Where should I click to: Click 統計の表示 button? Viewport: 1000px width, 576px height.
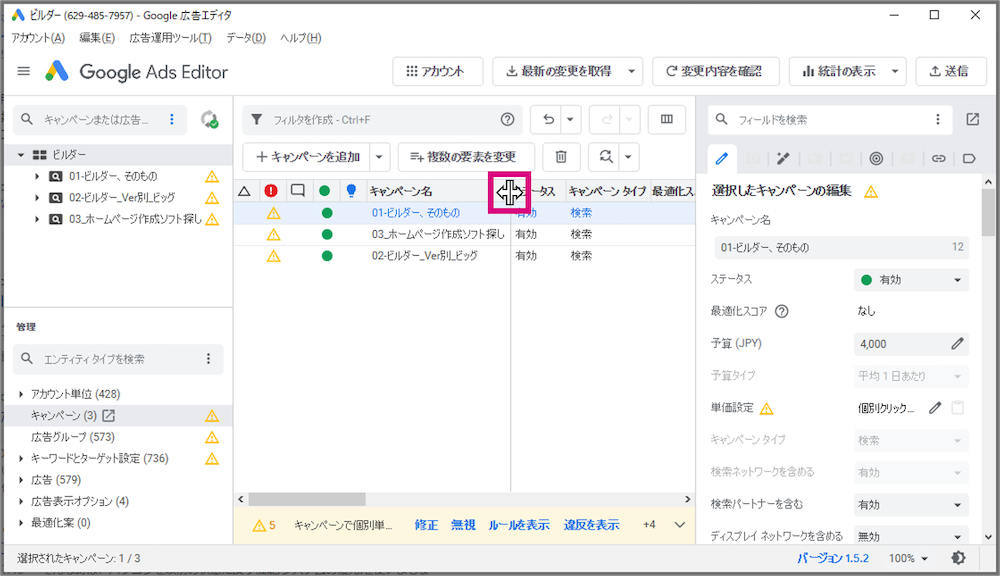click(x=837, y=71)
